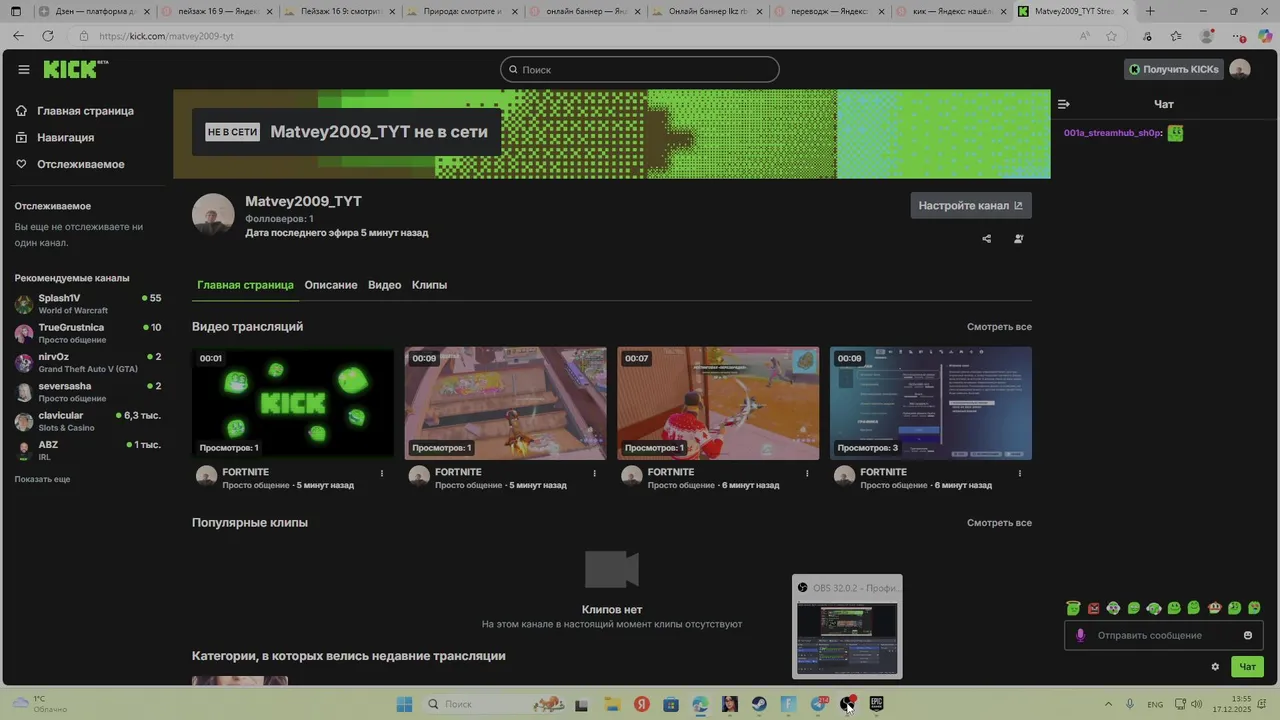Select the monkey-faced emote above chat input
The image size is (1280, 720).
coord(1215,608)
